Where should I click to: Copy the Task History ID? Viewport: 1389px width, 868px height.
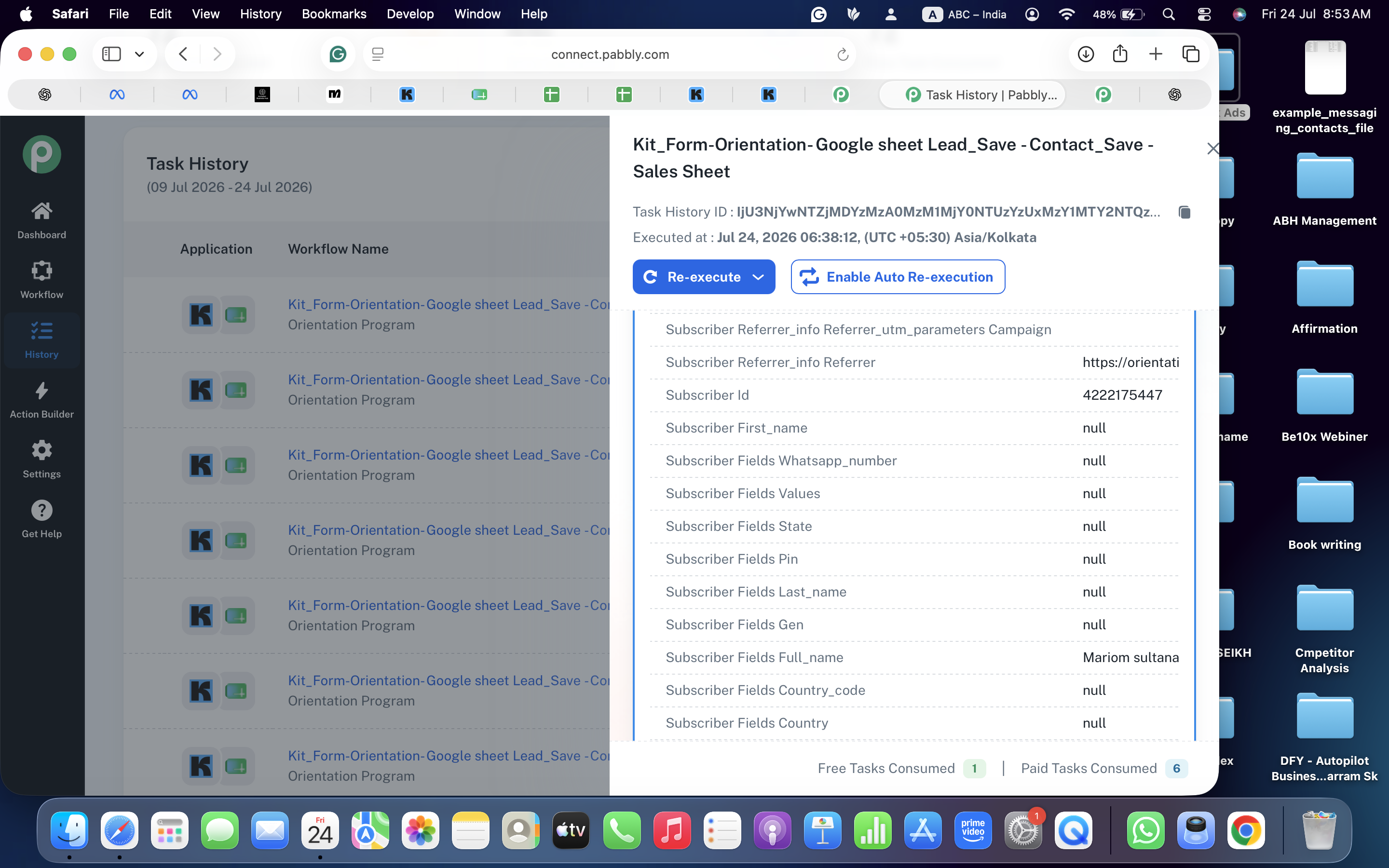(x=1184, y=212)
